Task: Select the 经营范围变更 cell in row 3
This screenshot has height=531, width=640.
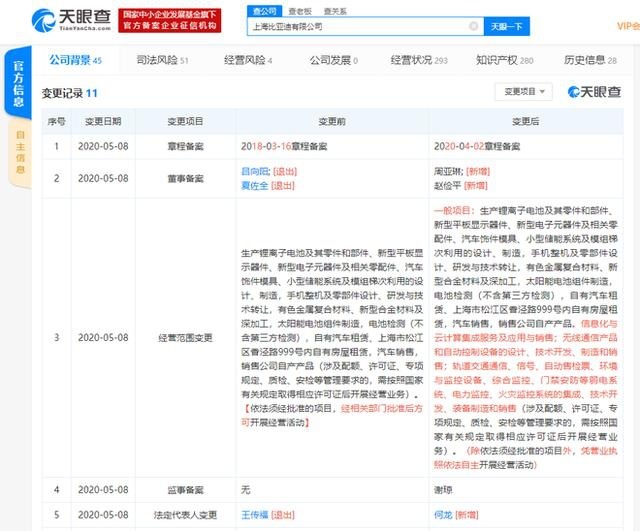Action: [185, 338]
